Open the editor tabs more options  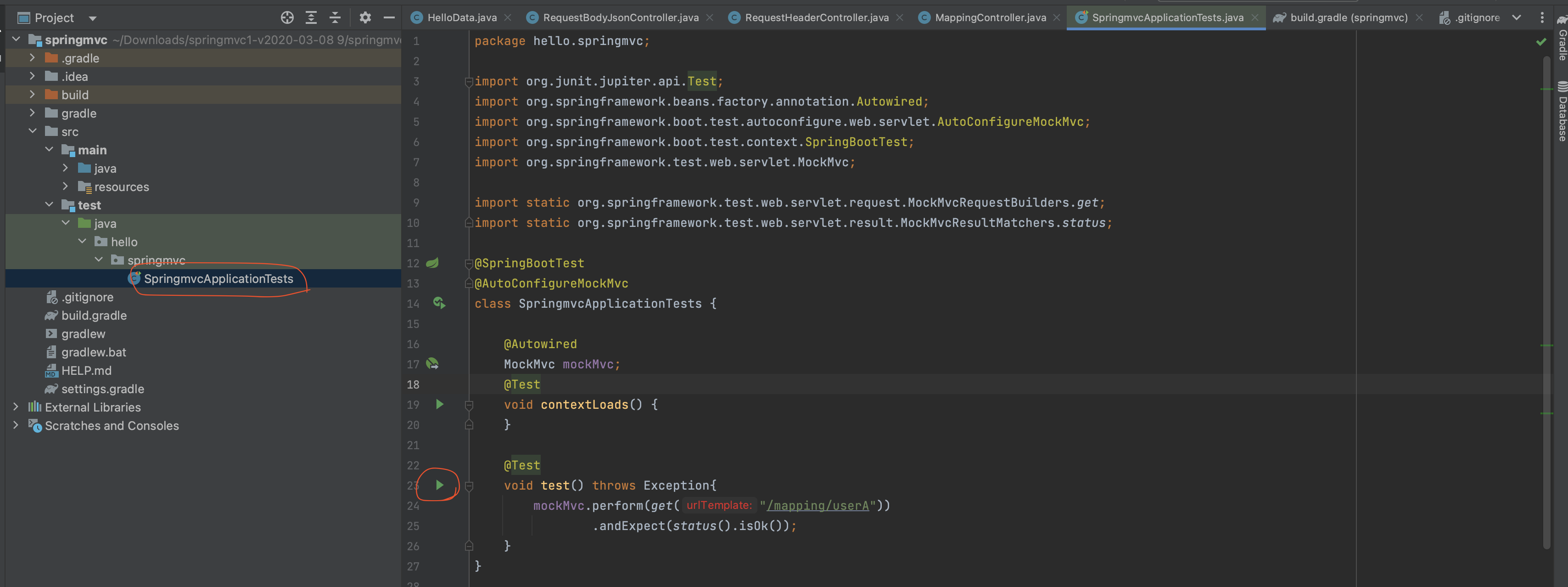[x=1542, y=17]
